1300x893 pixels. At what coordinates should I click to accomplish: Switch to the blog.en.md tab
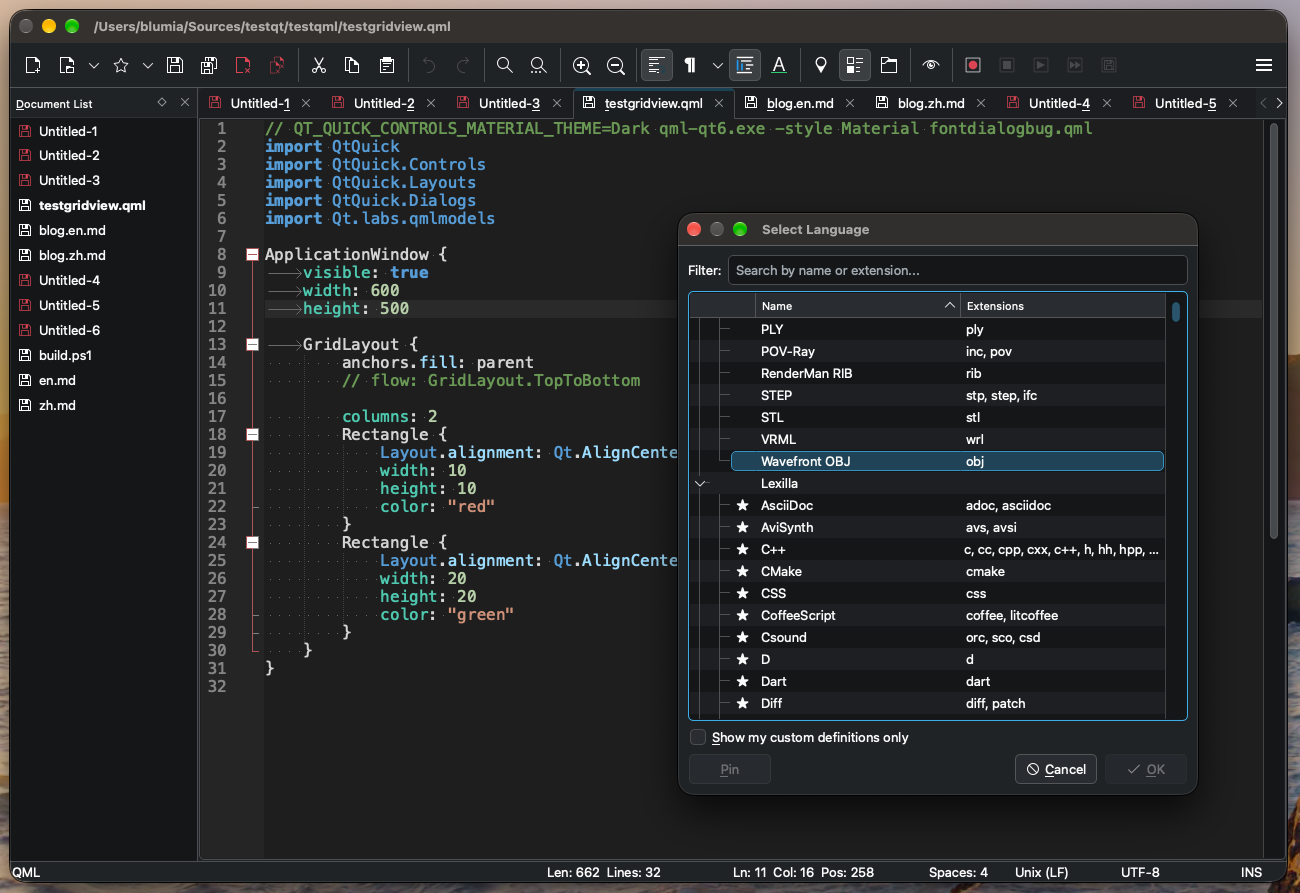(800, 103)
